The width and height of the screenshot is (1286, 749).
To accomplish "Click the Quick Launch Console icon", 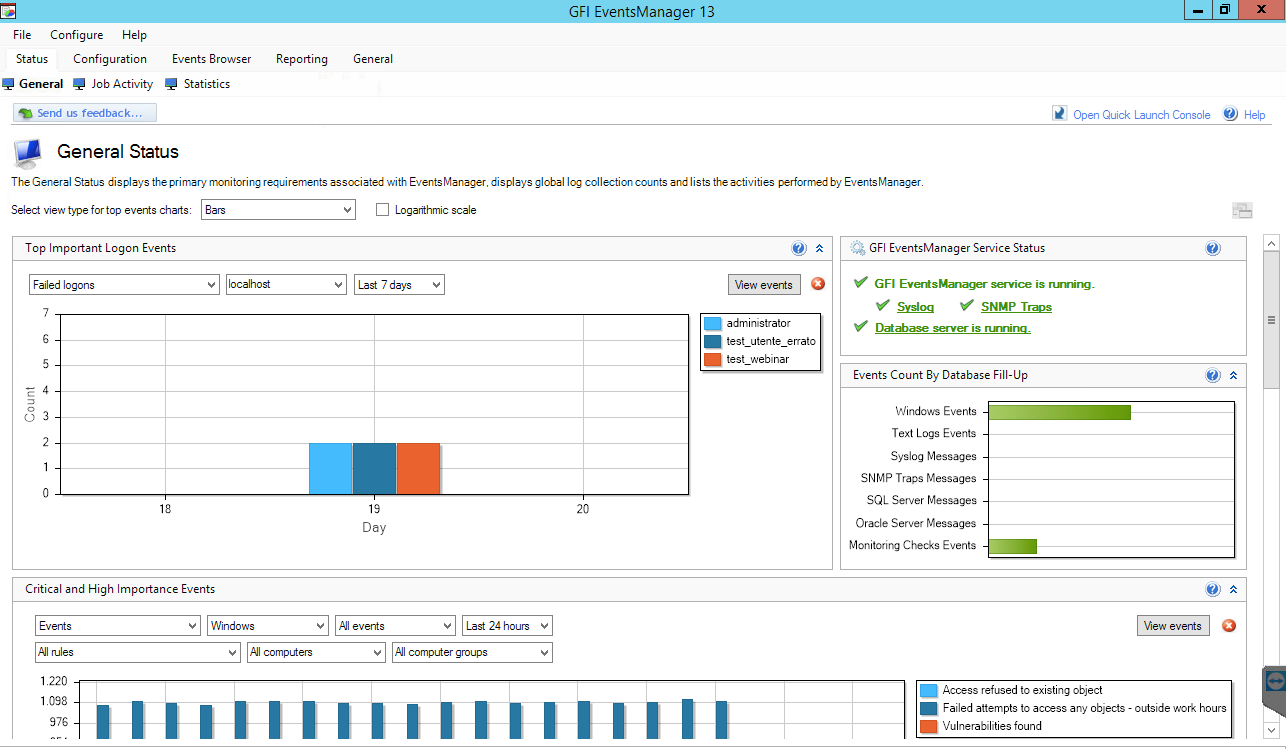I will tap(1060, 114).
